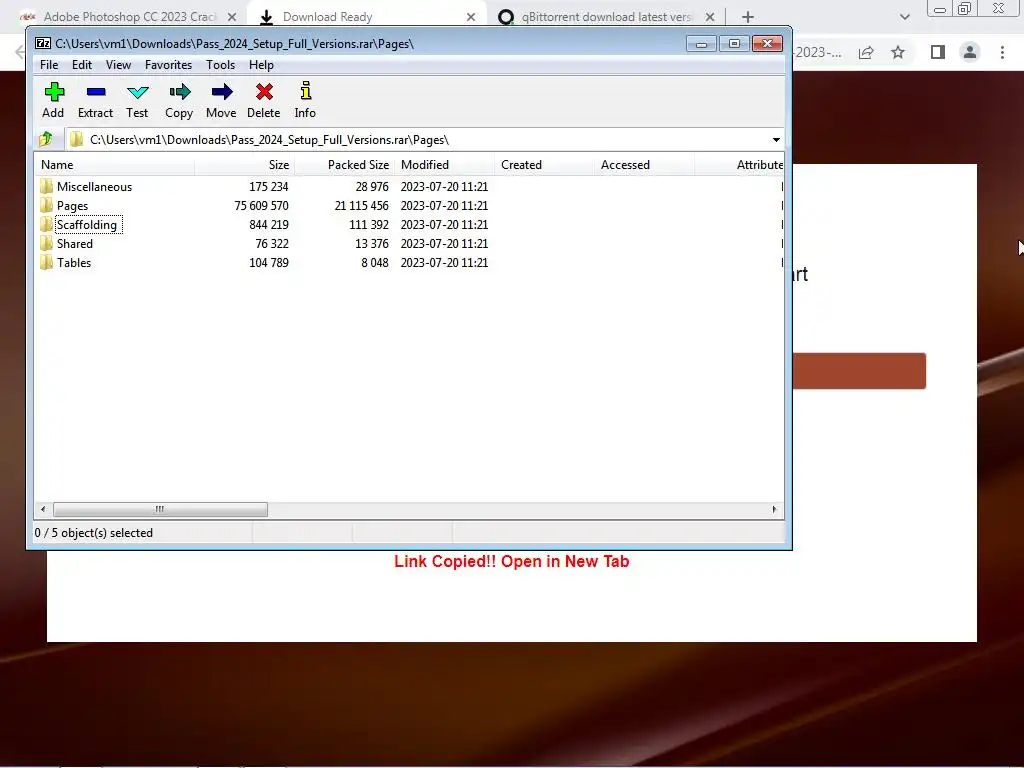Click the Chrome share page icon
The image size is (1024, 768).
coord(866,52)
